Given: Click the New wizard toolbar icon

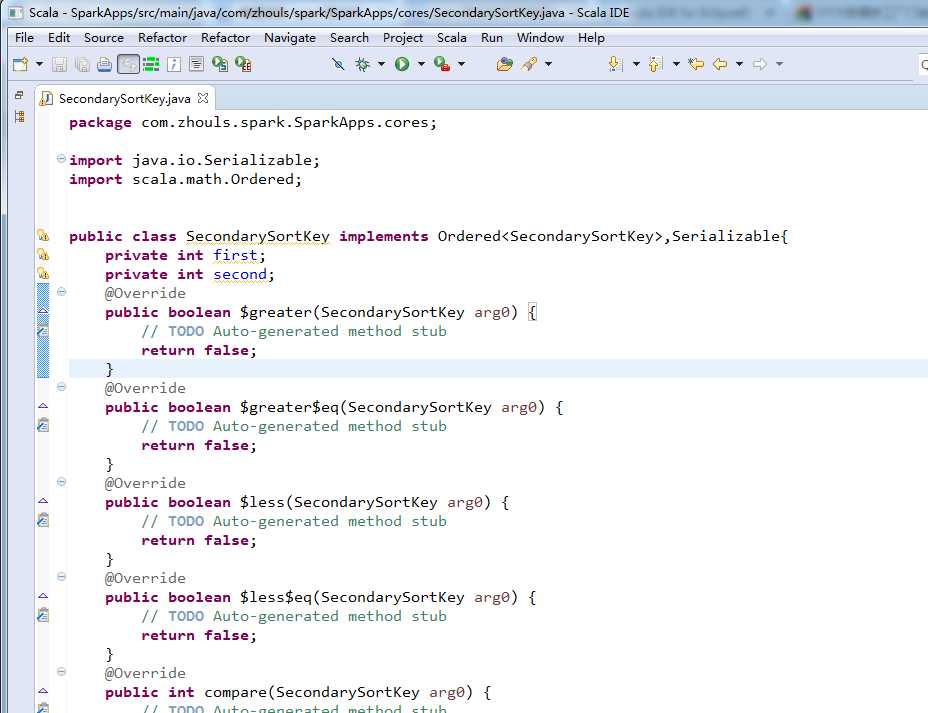Looking at the screenshot, I should (21, 64).
